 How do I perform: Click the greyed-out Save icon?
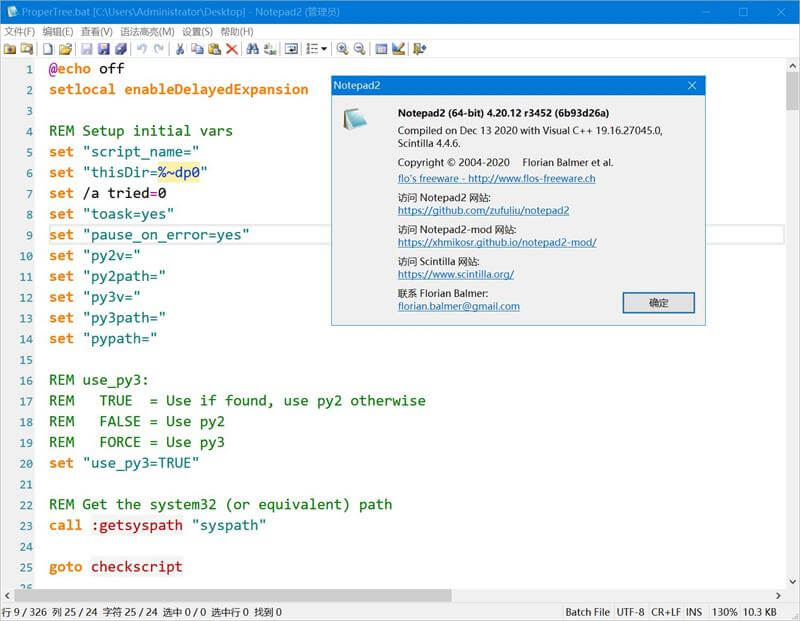point(87,49)
